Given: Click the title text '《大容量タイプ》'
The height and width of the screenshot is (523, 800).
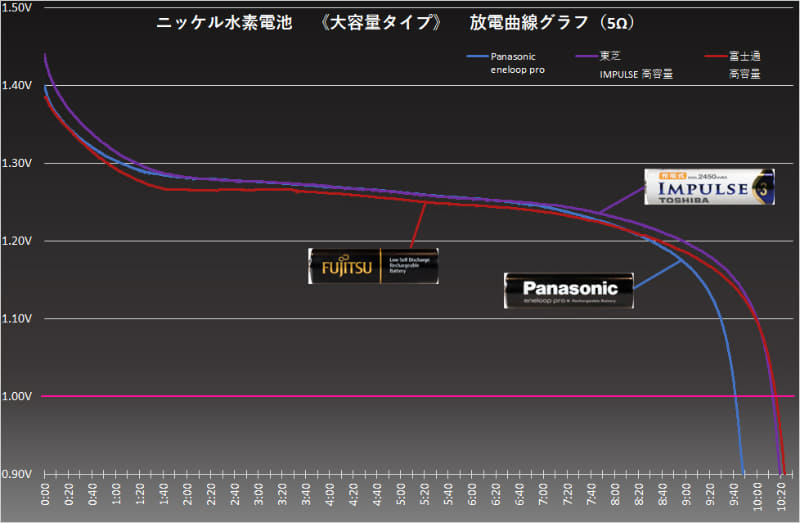Looking at the screenshot, I should 381,22.
